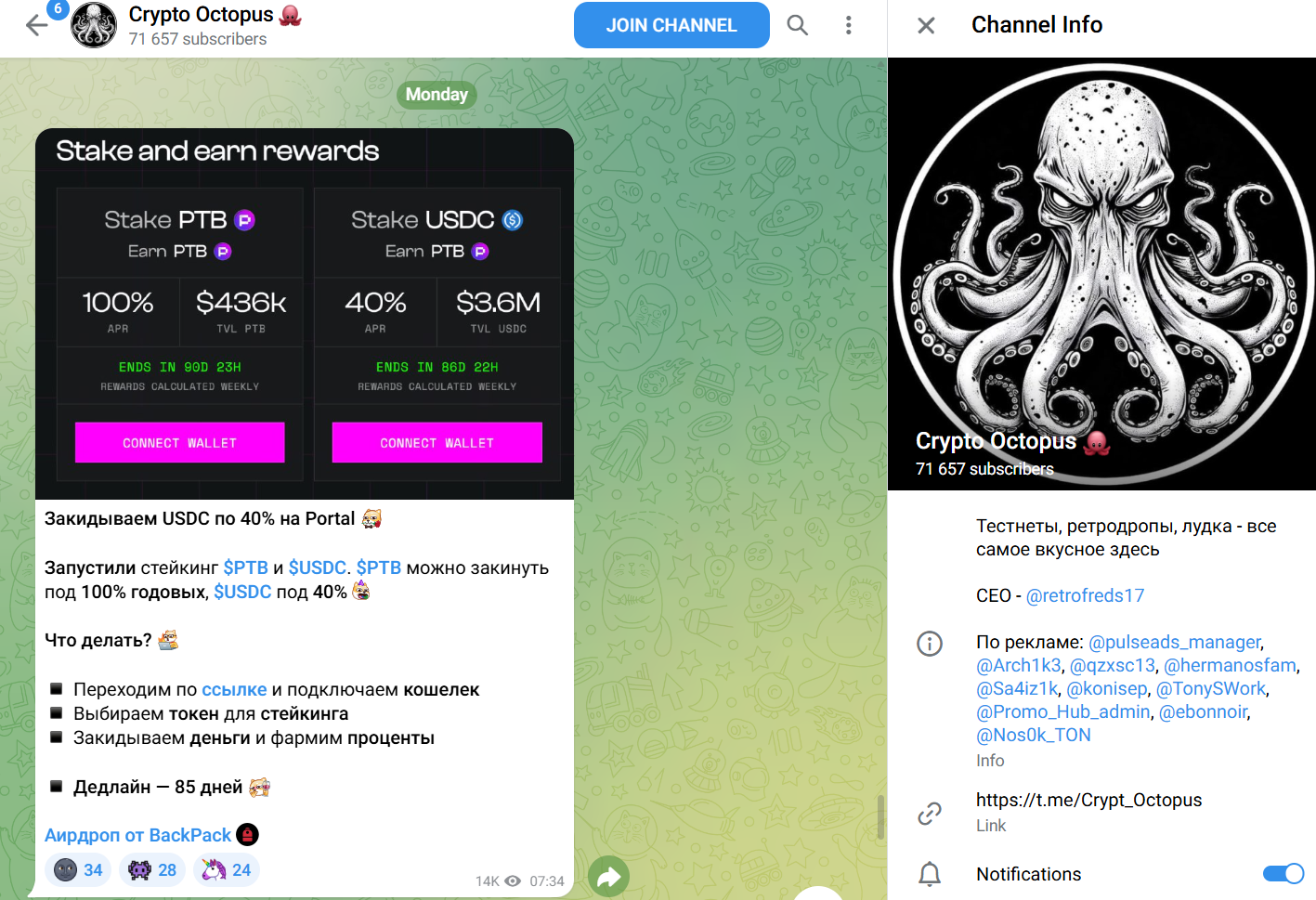1316x900 pixels.
Task: Open the 'Аирдроп от BackPack' link
Action: pyautogui.click(x=137, y=835)
